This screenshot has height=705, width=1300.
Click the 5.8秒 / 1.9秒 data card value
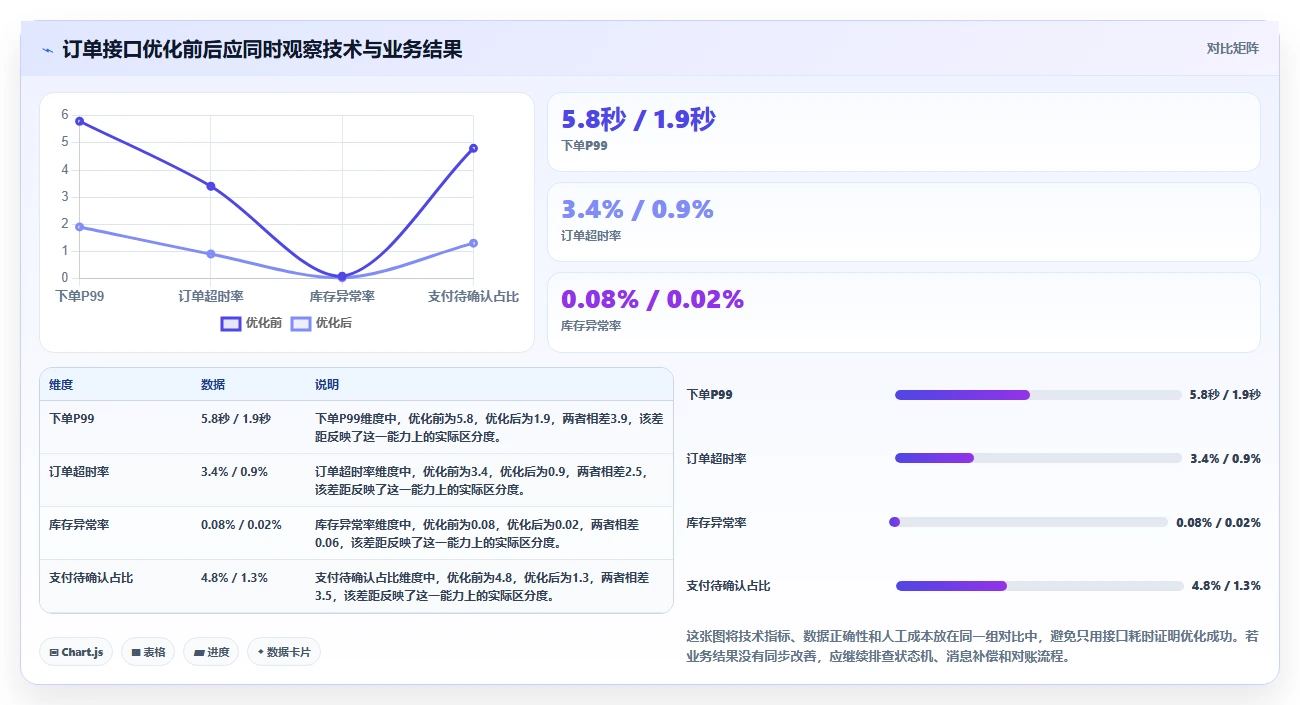tap(638, 120)
